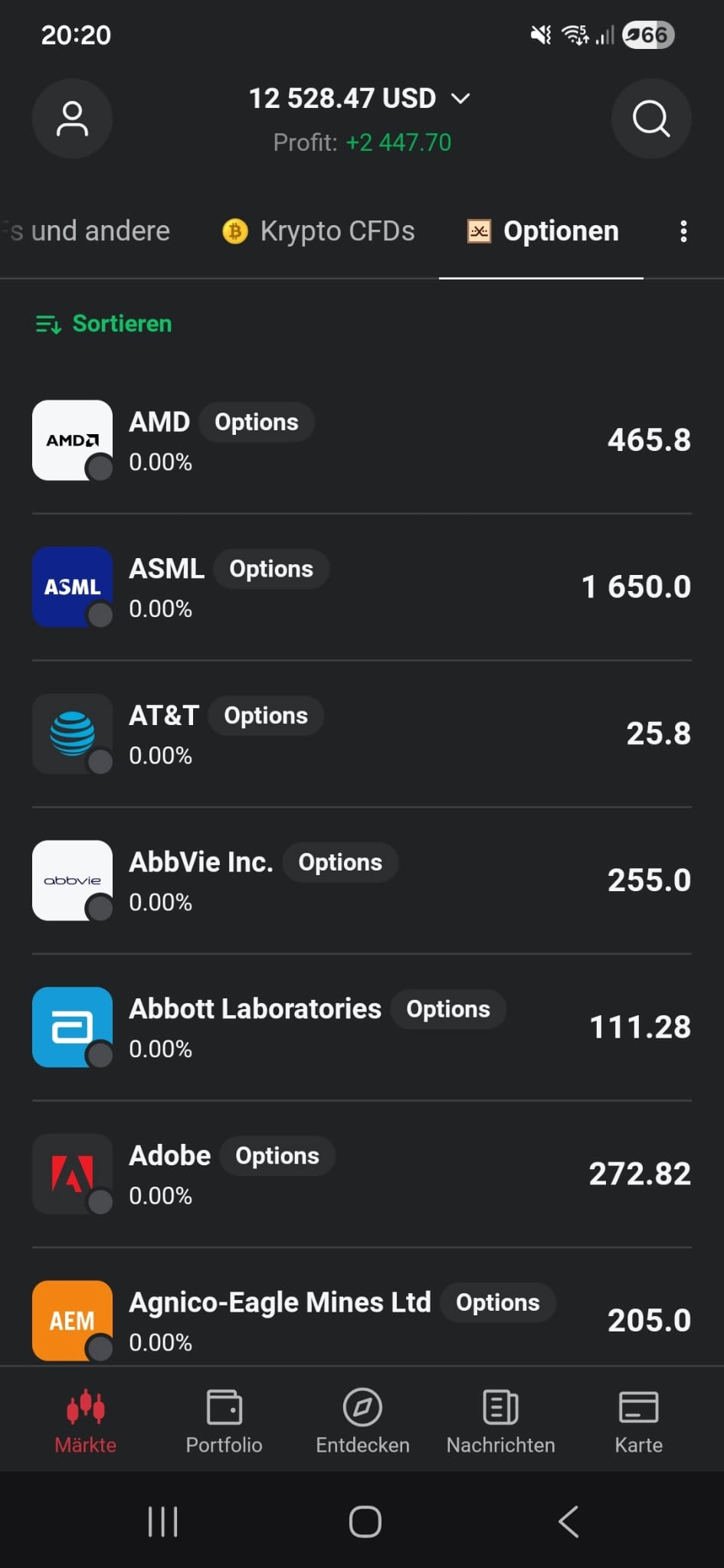This screenshot has height=1568, width=724.
Task: Tap the AMD logo thumbnail
Action: click(72, 440)
